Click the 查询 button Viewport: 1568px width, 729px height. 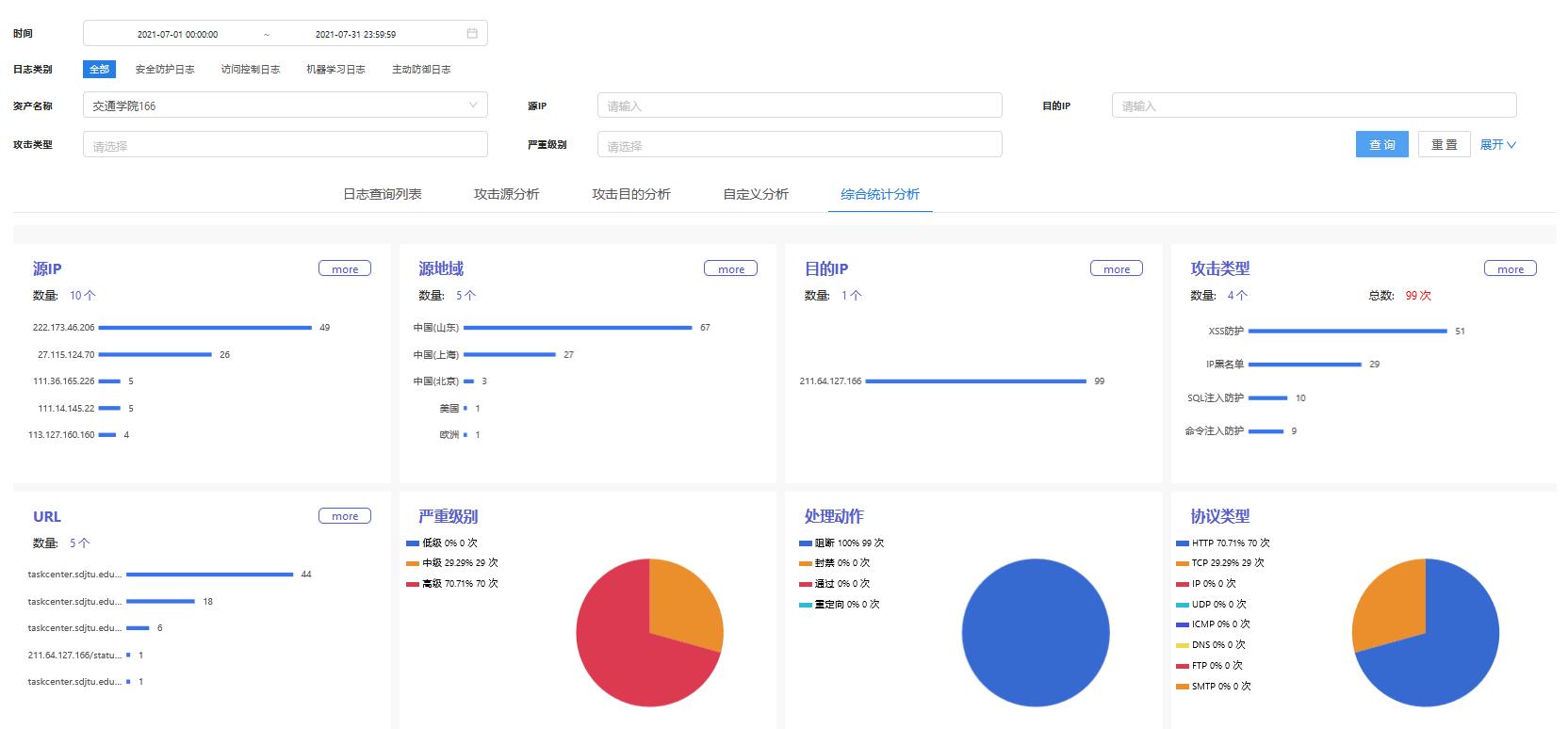(x=1382, y=144)
